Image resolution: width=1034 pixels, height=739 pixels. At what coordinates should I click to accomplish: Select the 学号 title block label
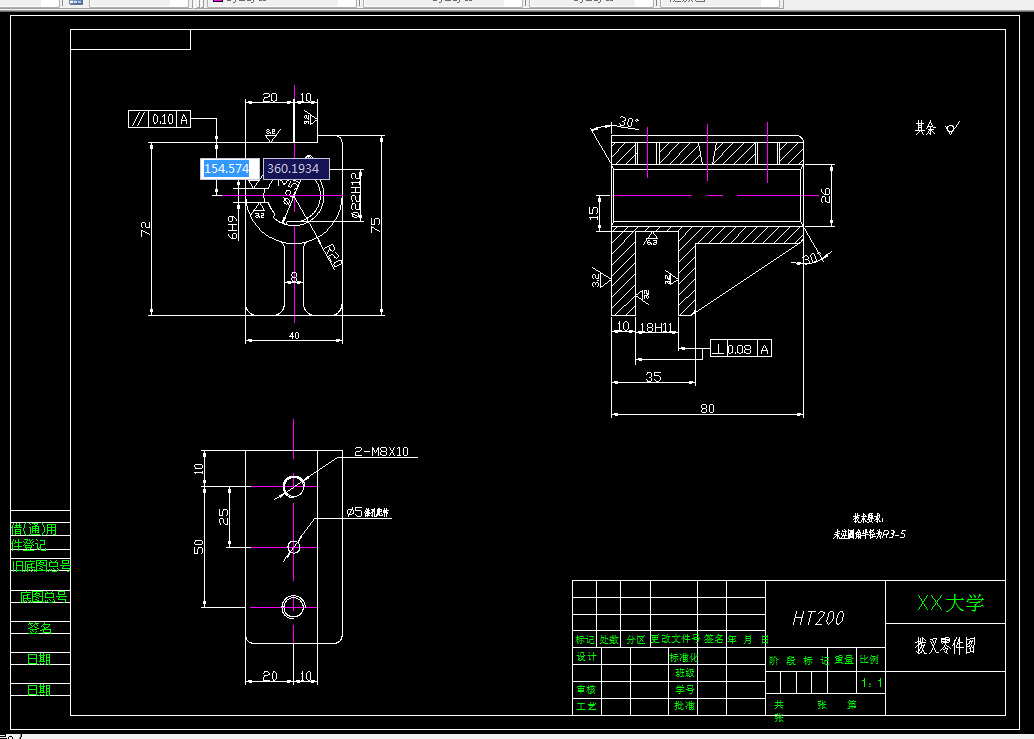(x=684, y=690)
